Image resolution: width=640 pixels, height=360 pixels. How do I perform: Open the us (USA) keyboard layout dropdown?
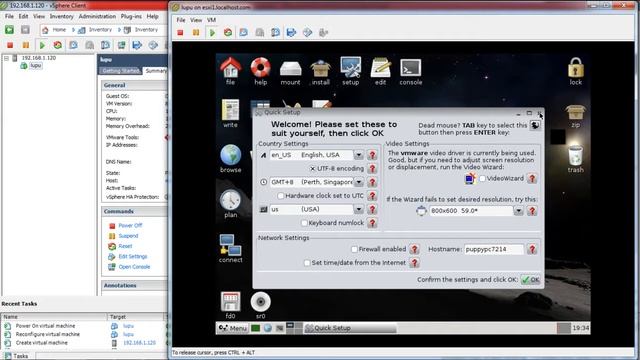pyautogui.click(x=358, y=209)
